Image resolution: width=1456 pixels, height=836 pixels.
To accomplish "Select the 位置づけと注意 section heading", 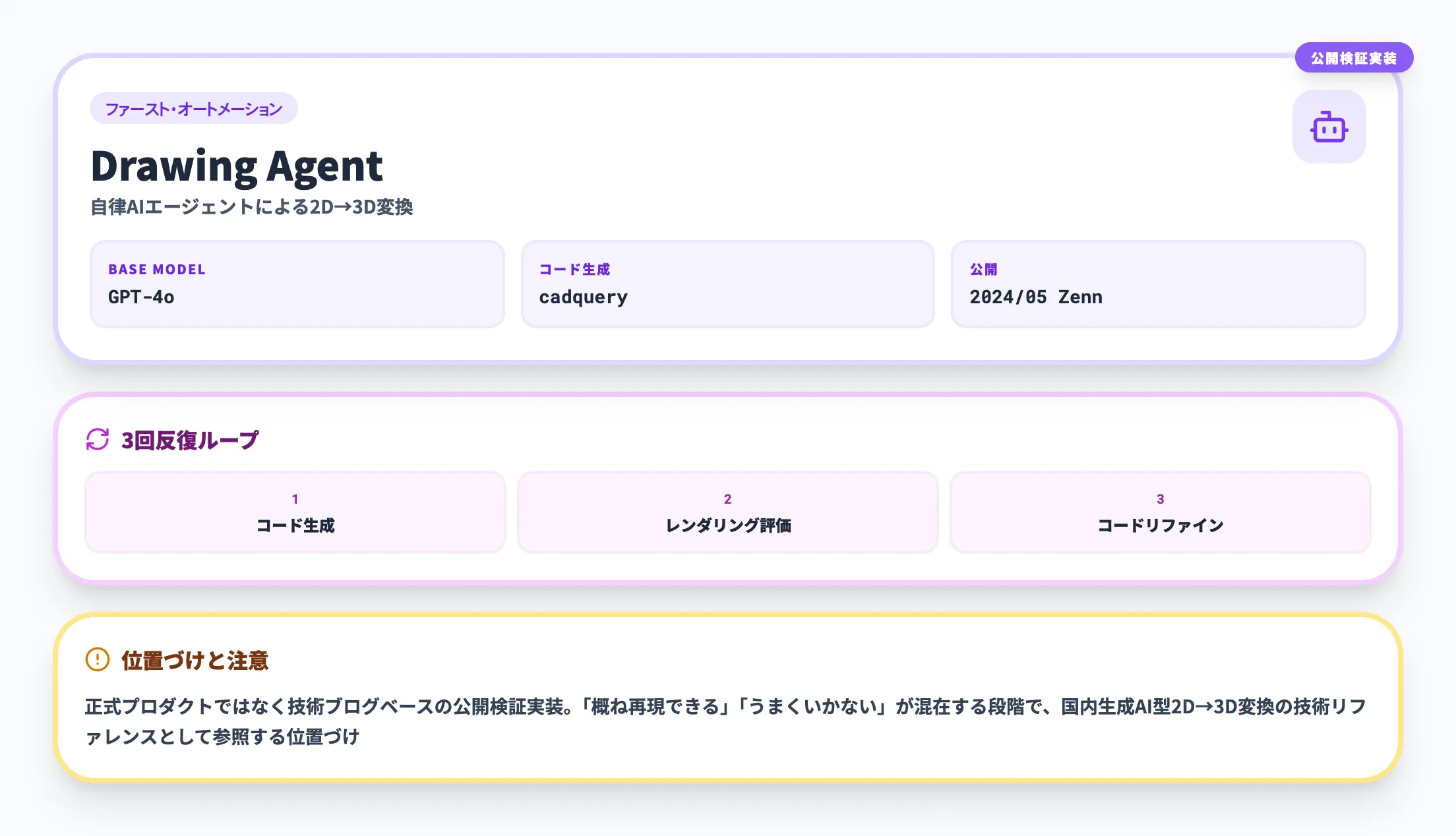I will (x=195, y=660).
